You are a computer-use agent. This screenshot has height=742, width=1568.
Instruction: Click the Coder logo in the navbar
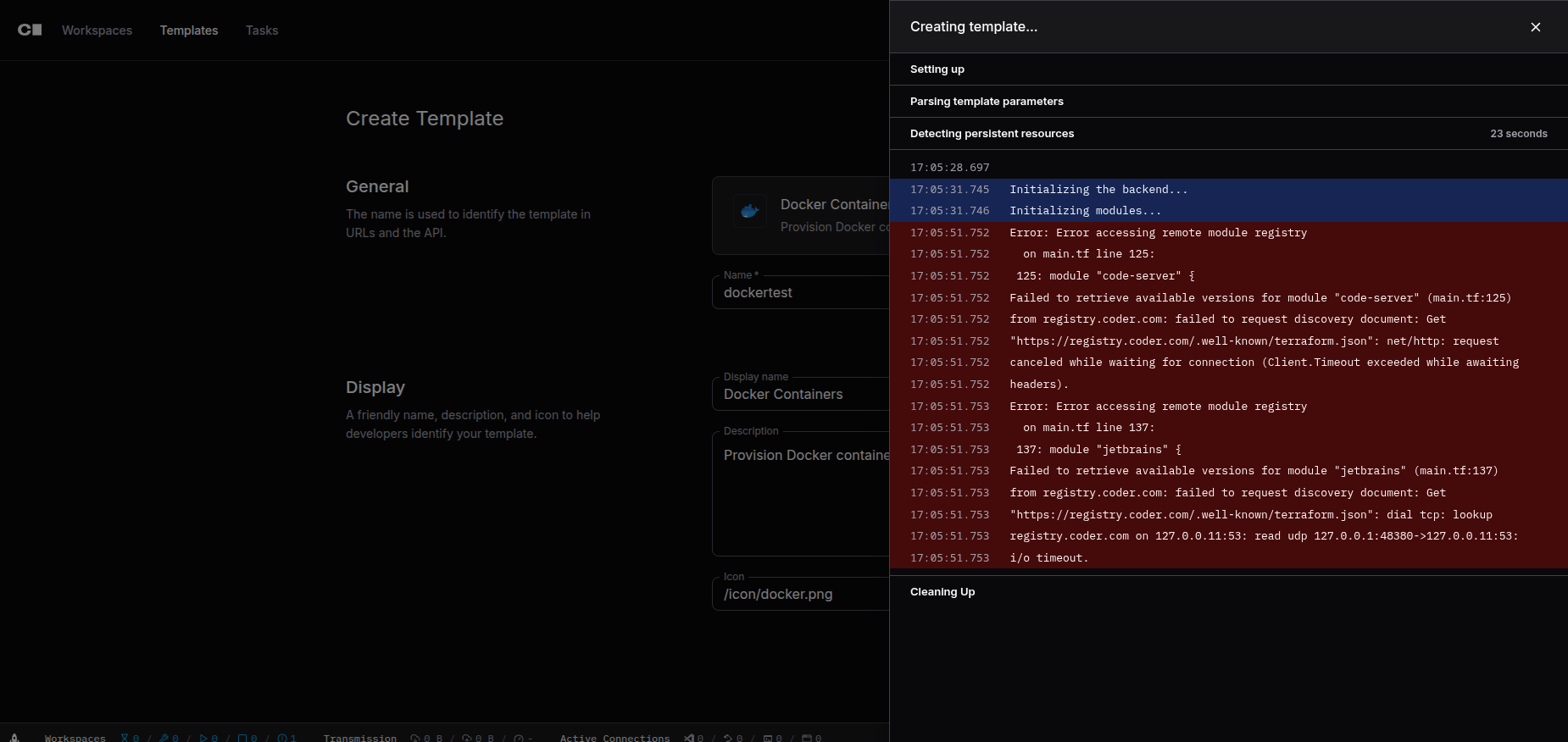coord(30,30)
